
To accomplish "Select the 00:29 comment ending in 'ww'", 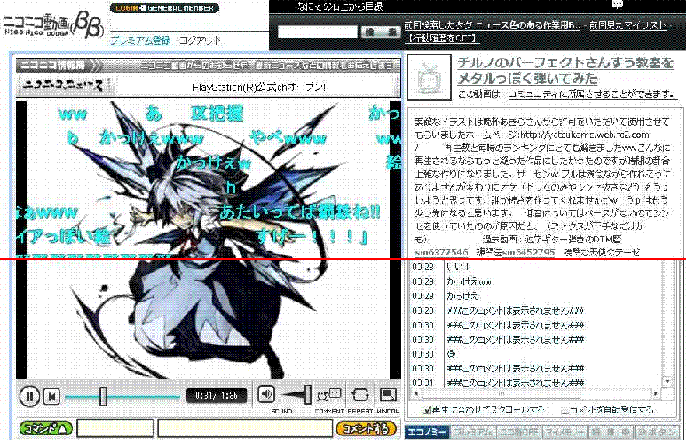I will click(534, 282).
